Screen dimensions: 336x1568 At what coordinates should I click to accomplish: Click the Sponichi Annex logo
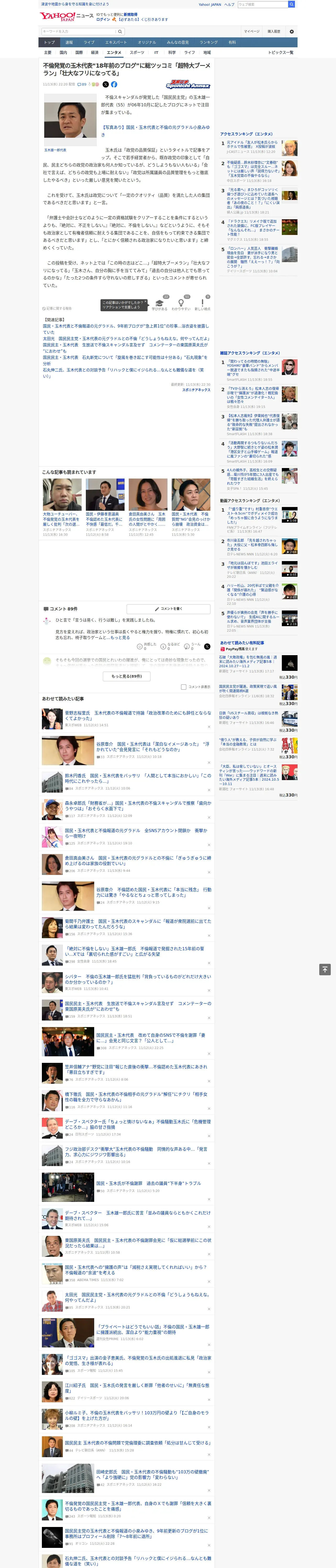188,85
